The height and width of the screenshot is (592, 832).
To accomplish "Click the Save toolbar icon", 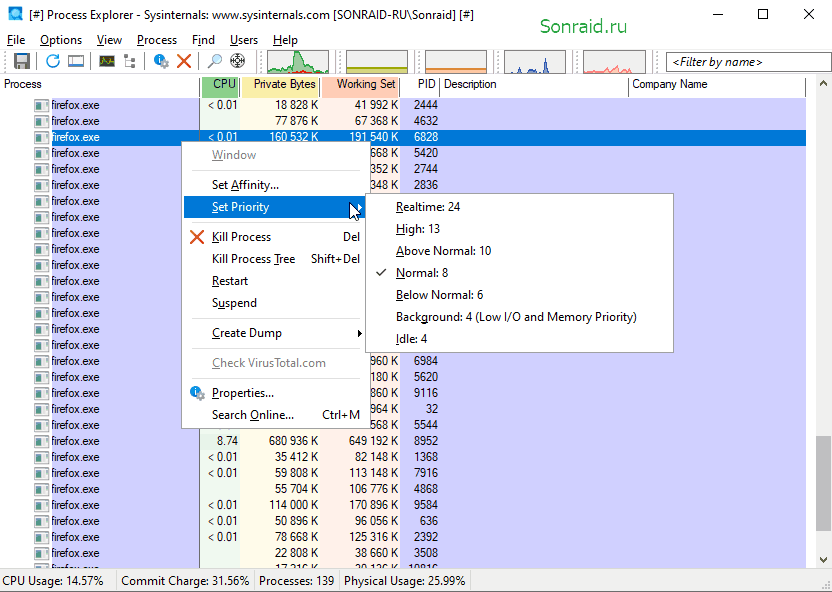I will [x=21, y=62].
